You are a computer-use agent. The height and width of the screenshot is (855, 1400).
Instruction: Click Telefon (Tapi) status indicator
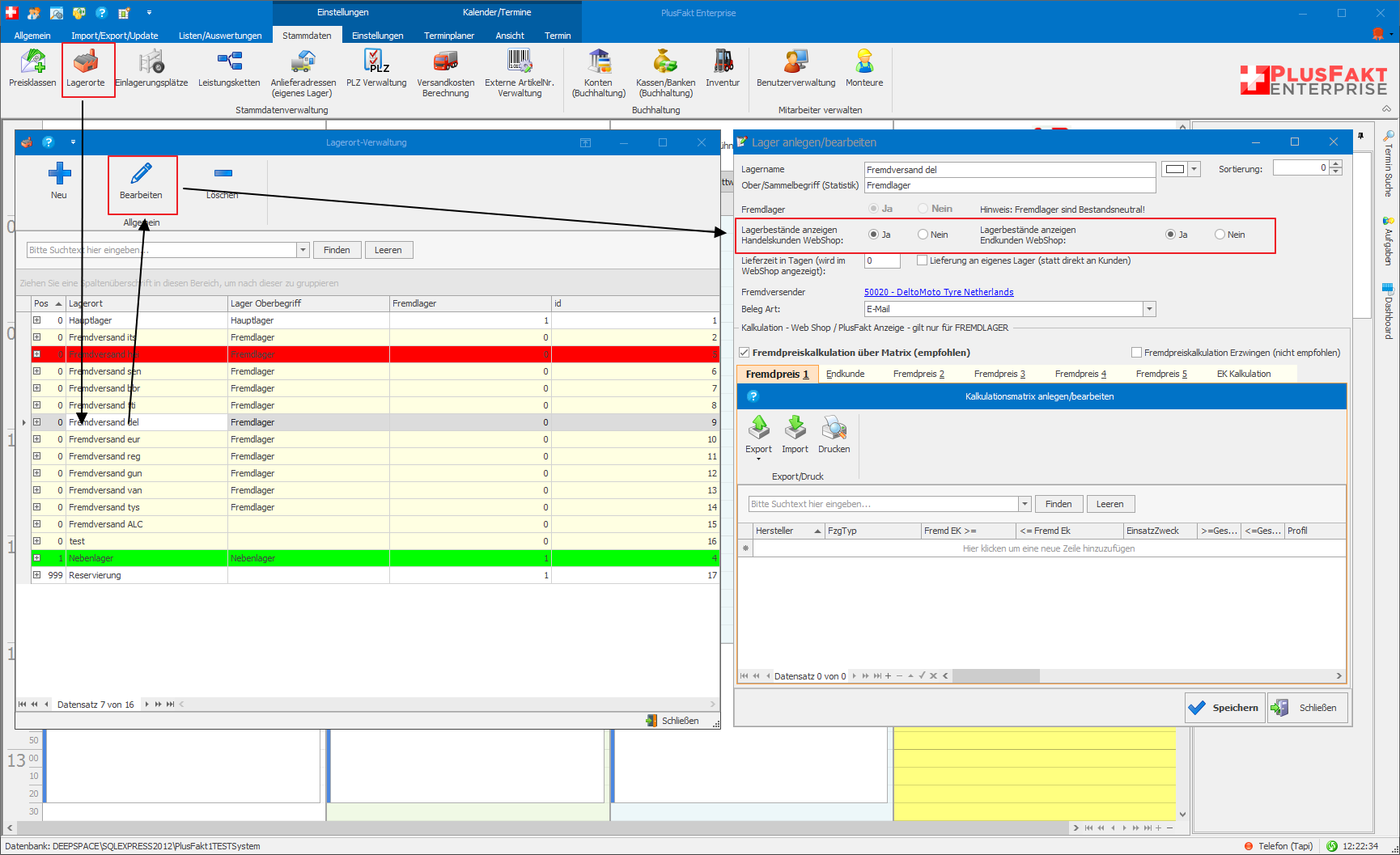click(x=1279, y=846)
